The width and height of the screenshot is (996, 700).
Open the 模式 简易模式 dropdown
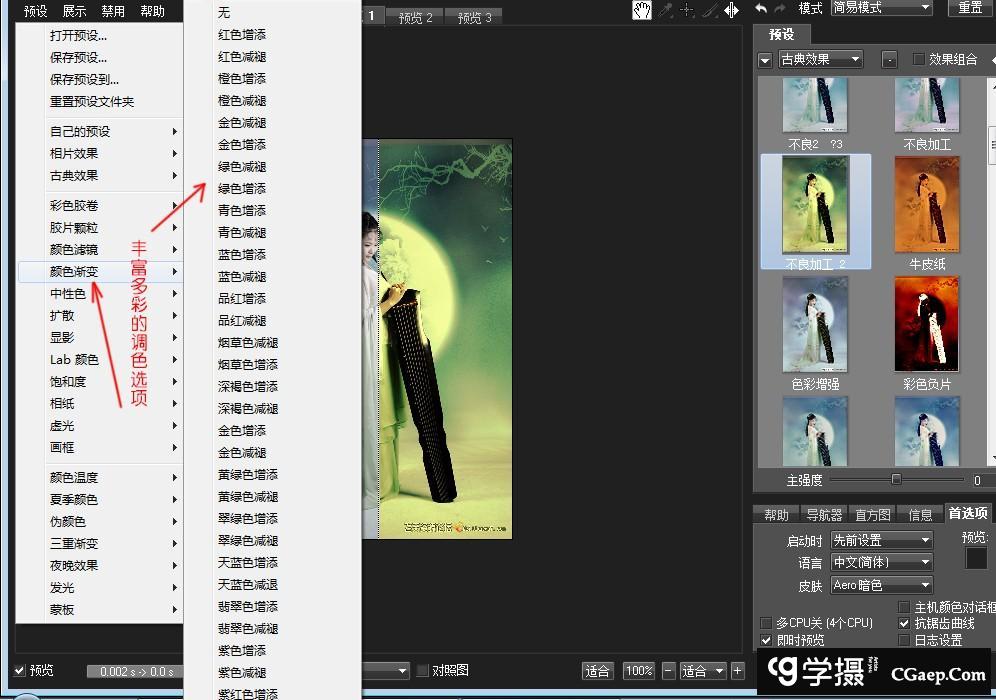tap(881, 8)
